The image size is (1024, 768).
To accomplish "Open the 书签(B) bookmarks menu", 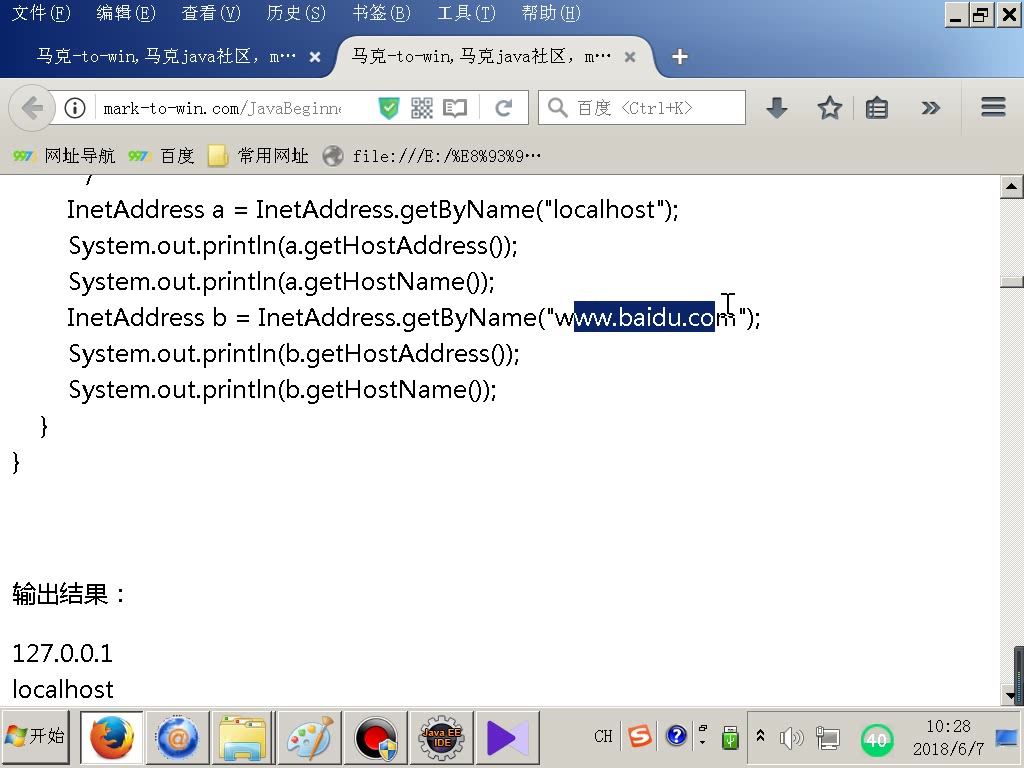I will tap(379, 13).
